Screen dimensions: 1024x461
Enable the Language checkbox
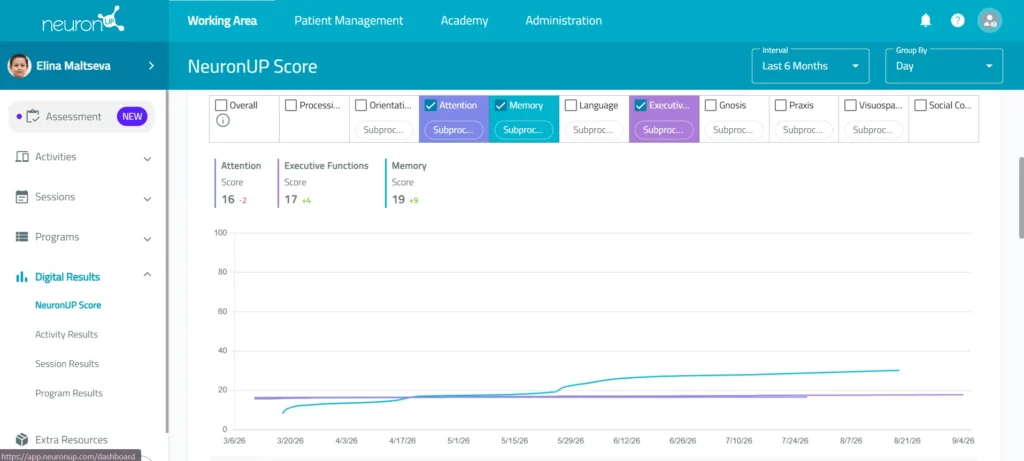point(570,105)
